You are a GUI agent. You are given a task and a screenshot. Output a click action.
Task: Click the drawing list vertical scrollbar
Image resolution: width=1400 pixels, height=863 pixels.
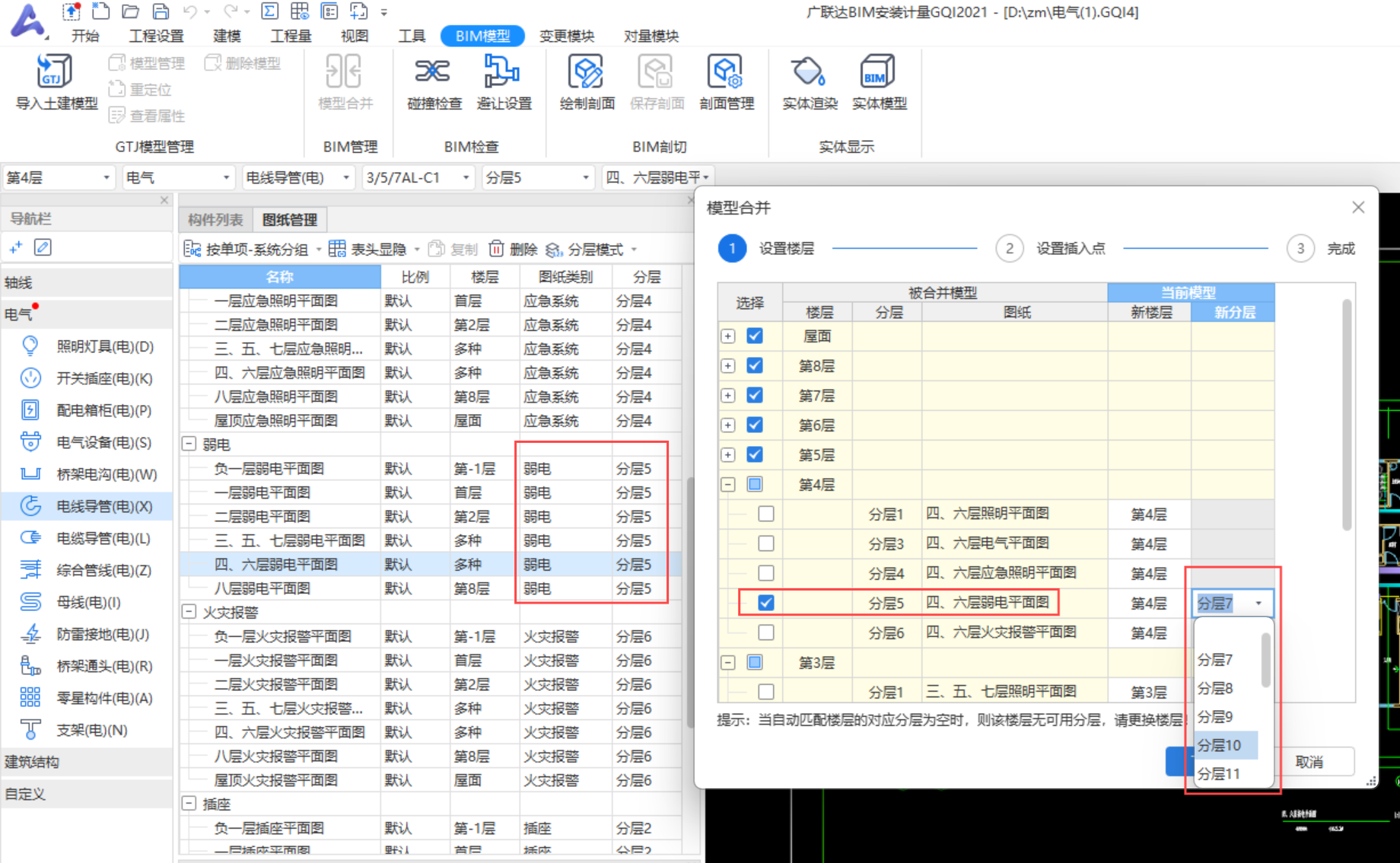pos(690,601)
